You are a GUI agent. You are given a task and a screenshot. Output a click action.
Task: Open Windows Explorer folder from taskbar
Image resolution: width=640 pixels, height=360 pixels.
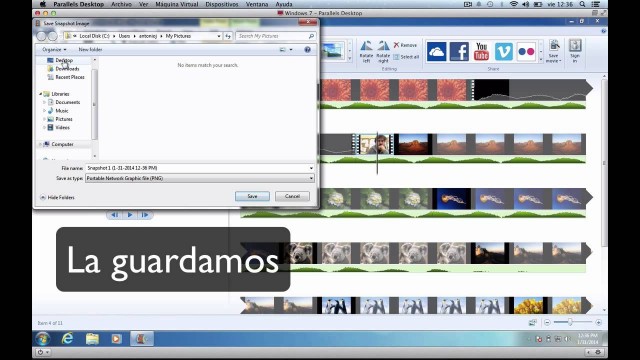pyautogui.click(x=92, y=338)
